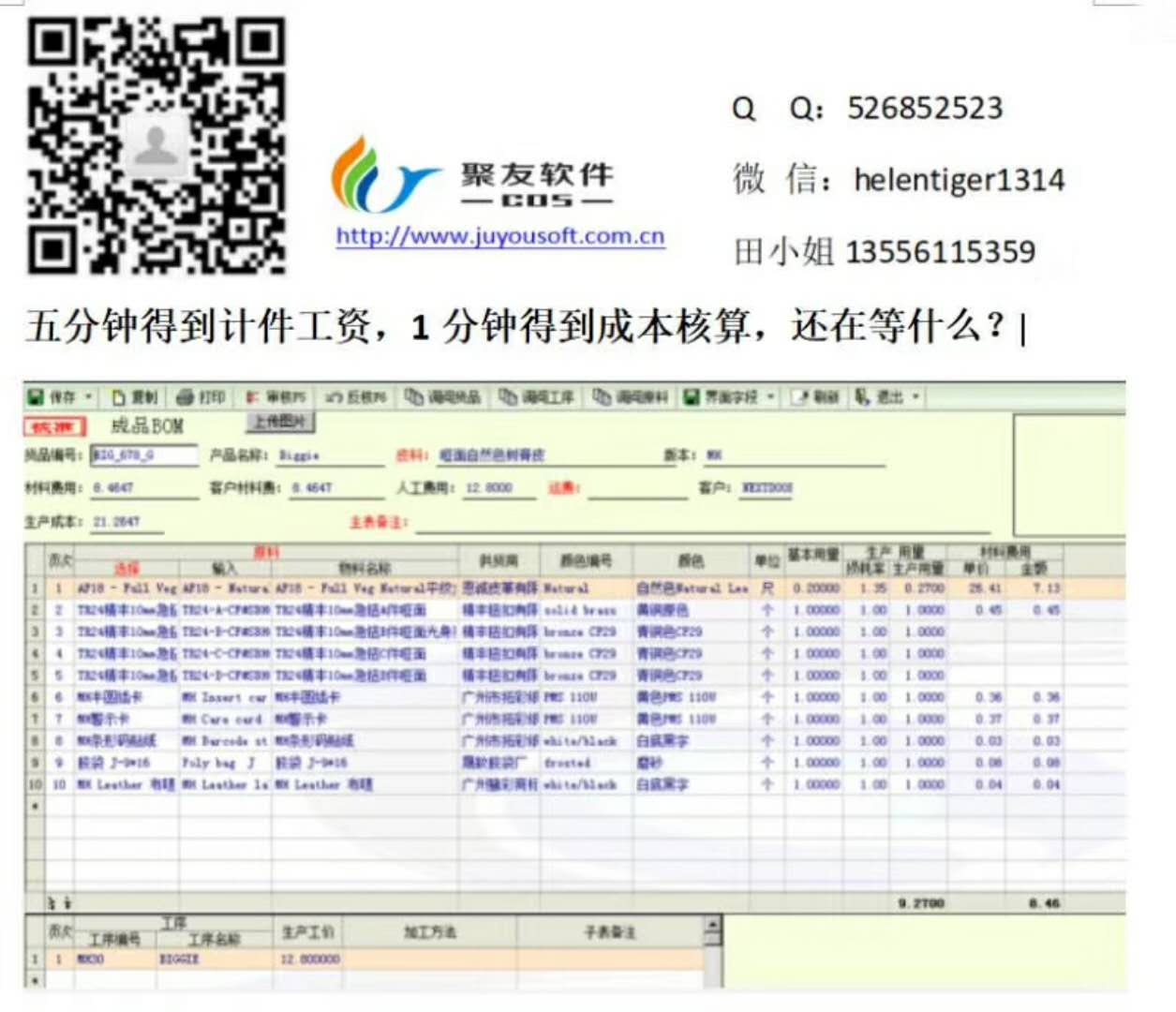Click the 主表备注 remarks field

[x=703, y=522]
